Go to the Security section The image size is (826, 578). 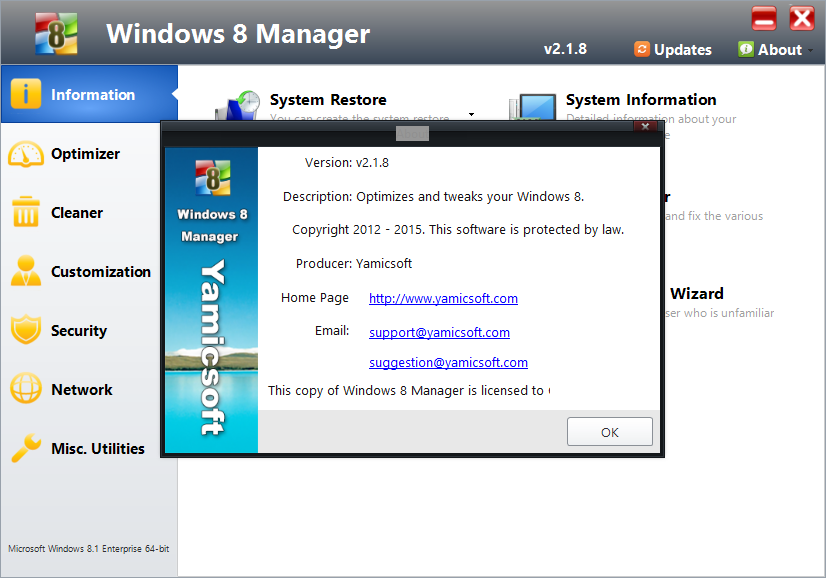click(x=79, y=331)
